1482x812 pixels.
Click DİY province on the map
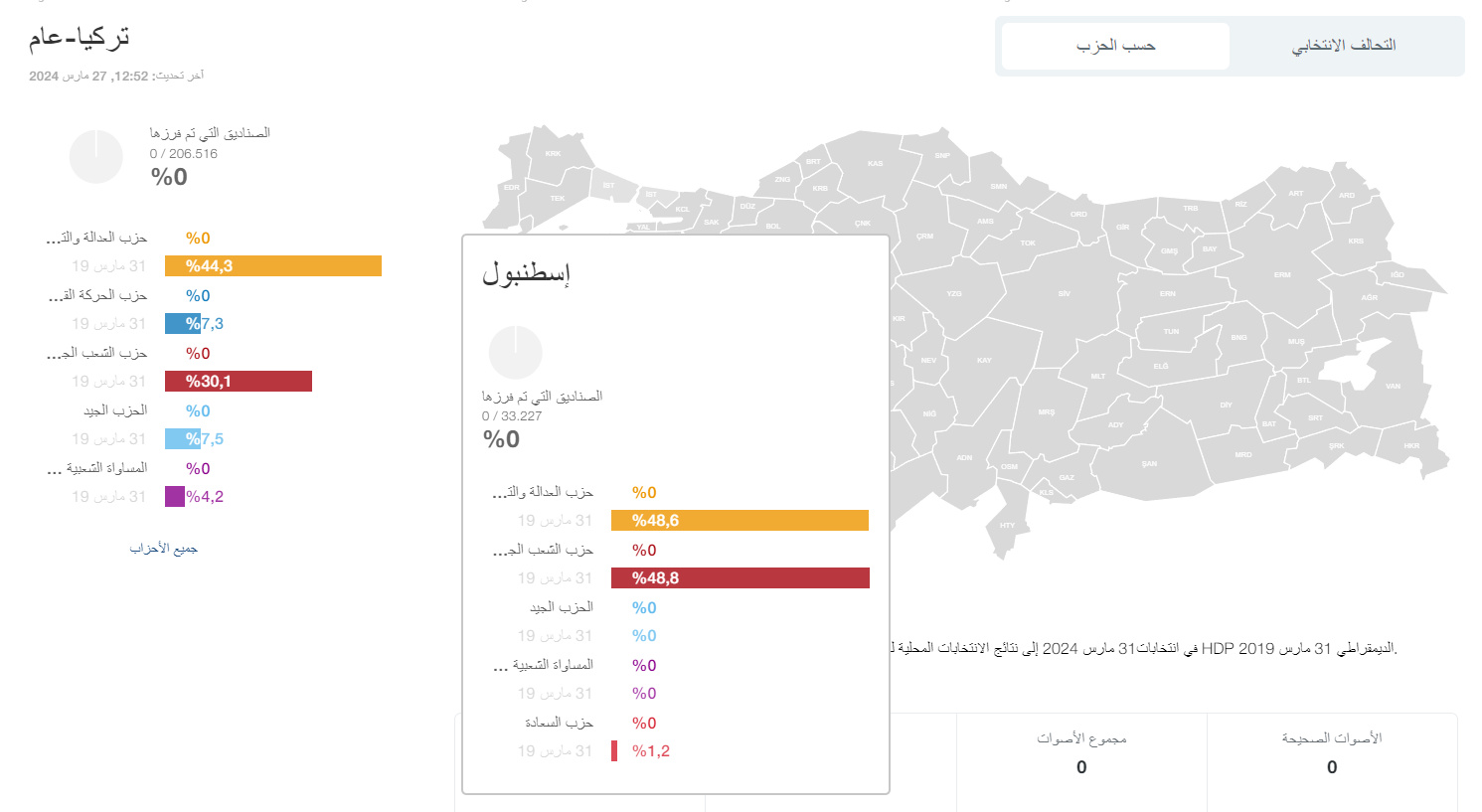click(x=1226, y=406)
